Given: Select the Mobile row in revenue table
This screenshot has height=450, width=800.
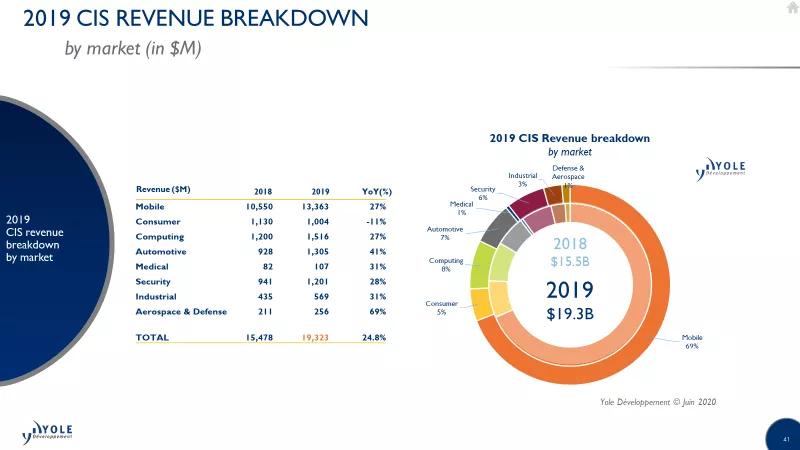Looking at the screenshot, I should point(261,207).
